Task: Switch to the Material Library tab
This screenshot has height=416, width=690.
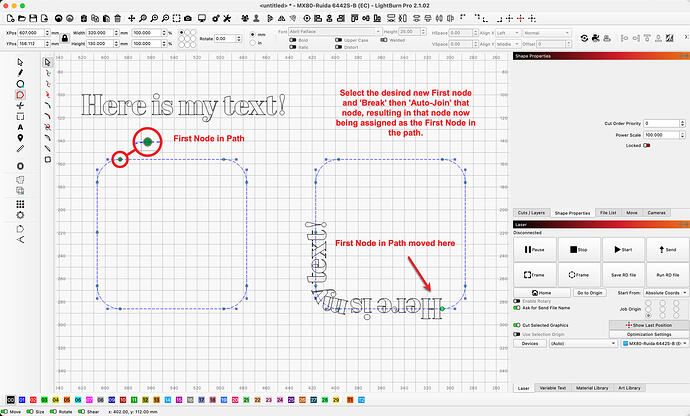Action: click(592, 388)
